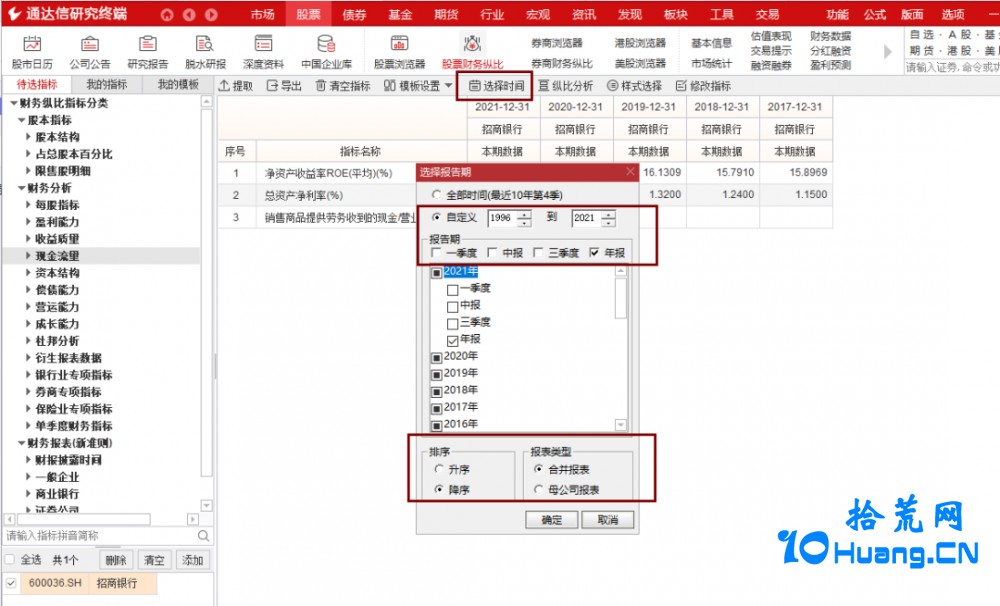Click the 提取 extract toolbar button
The image size is (1000, 606).
click(236, 85)
